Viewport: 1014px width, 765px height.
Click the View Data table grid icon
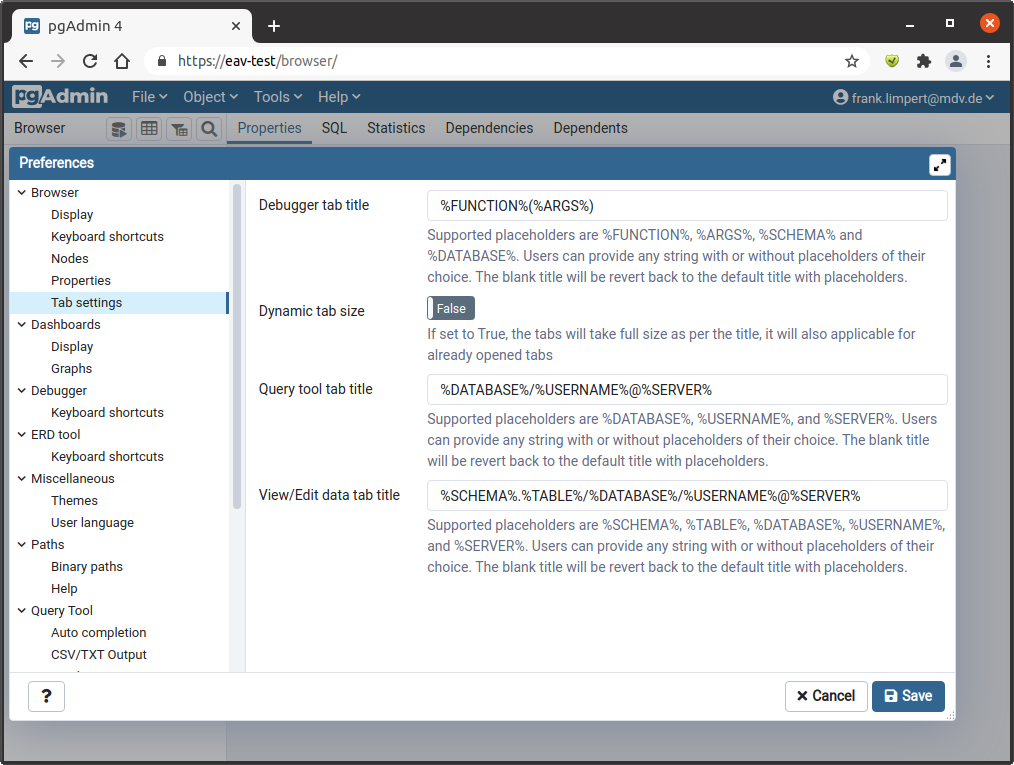tap(149, 129)
